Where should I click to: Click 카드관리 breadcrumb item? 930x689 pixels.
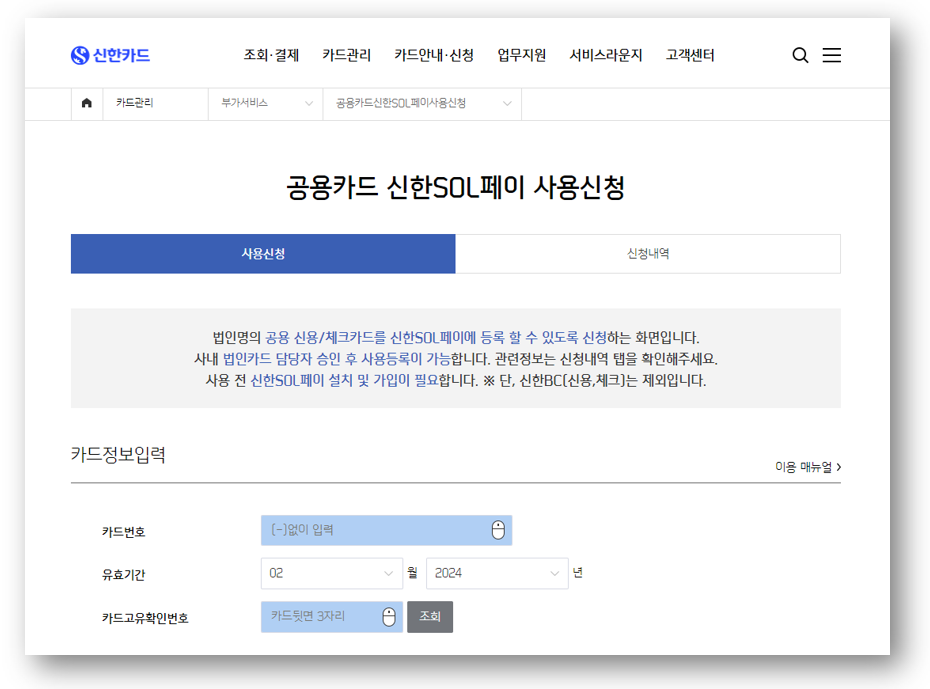pos(135,103)
